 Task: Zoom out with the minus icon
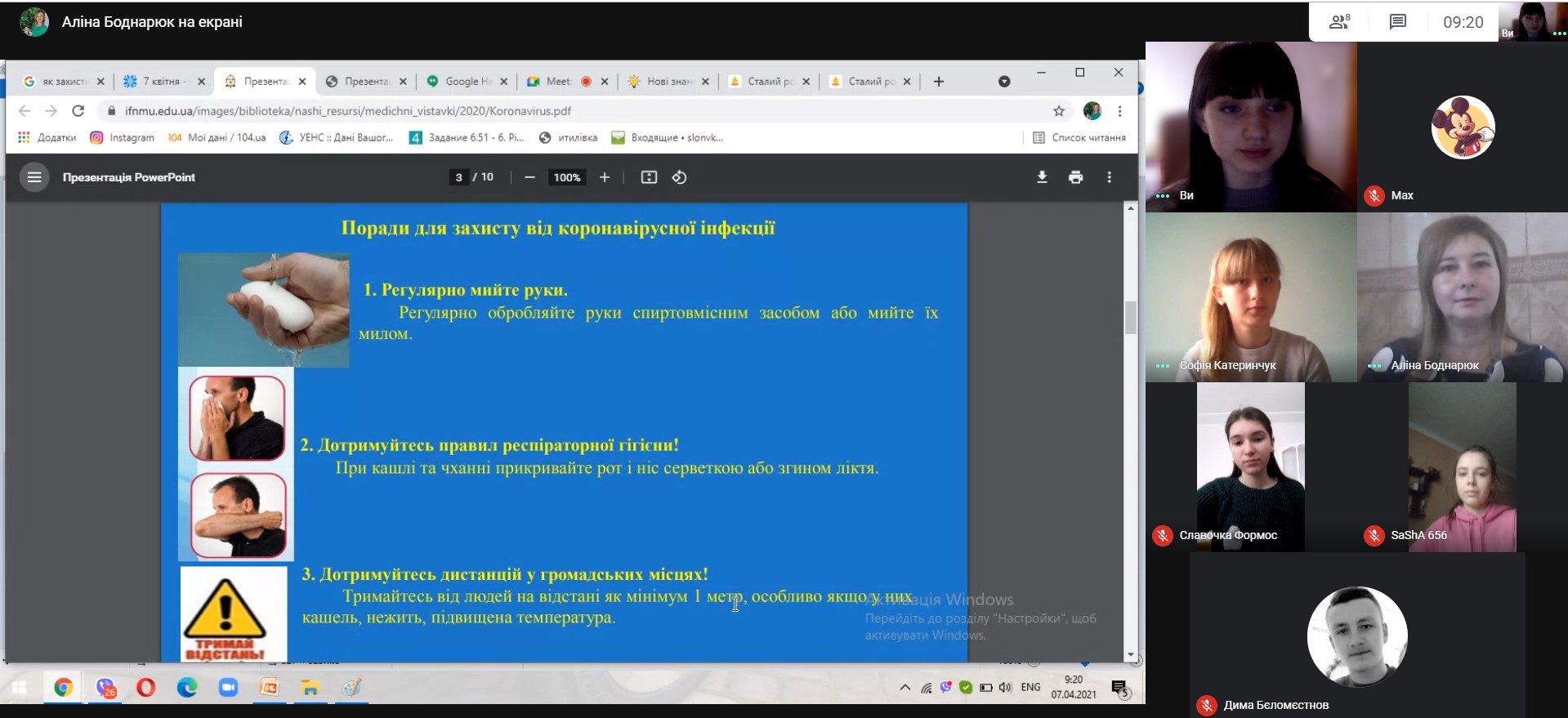[x=529, y=177]
